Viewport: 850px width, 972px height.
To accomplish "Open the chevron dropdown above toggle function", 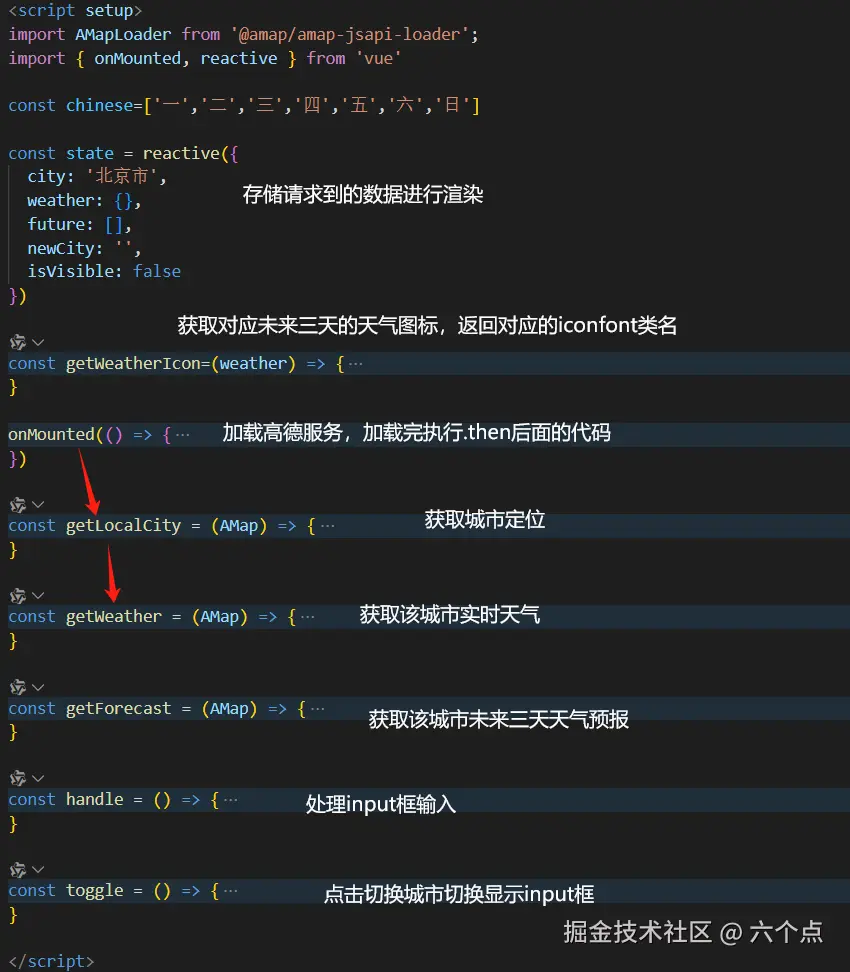I will [x=38, y=869].
